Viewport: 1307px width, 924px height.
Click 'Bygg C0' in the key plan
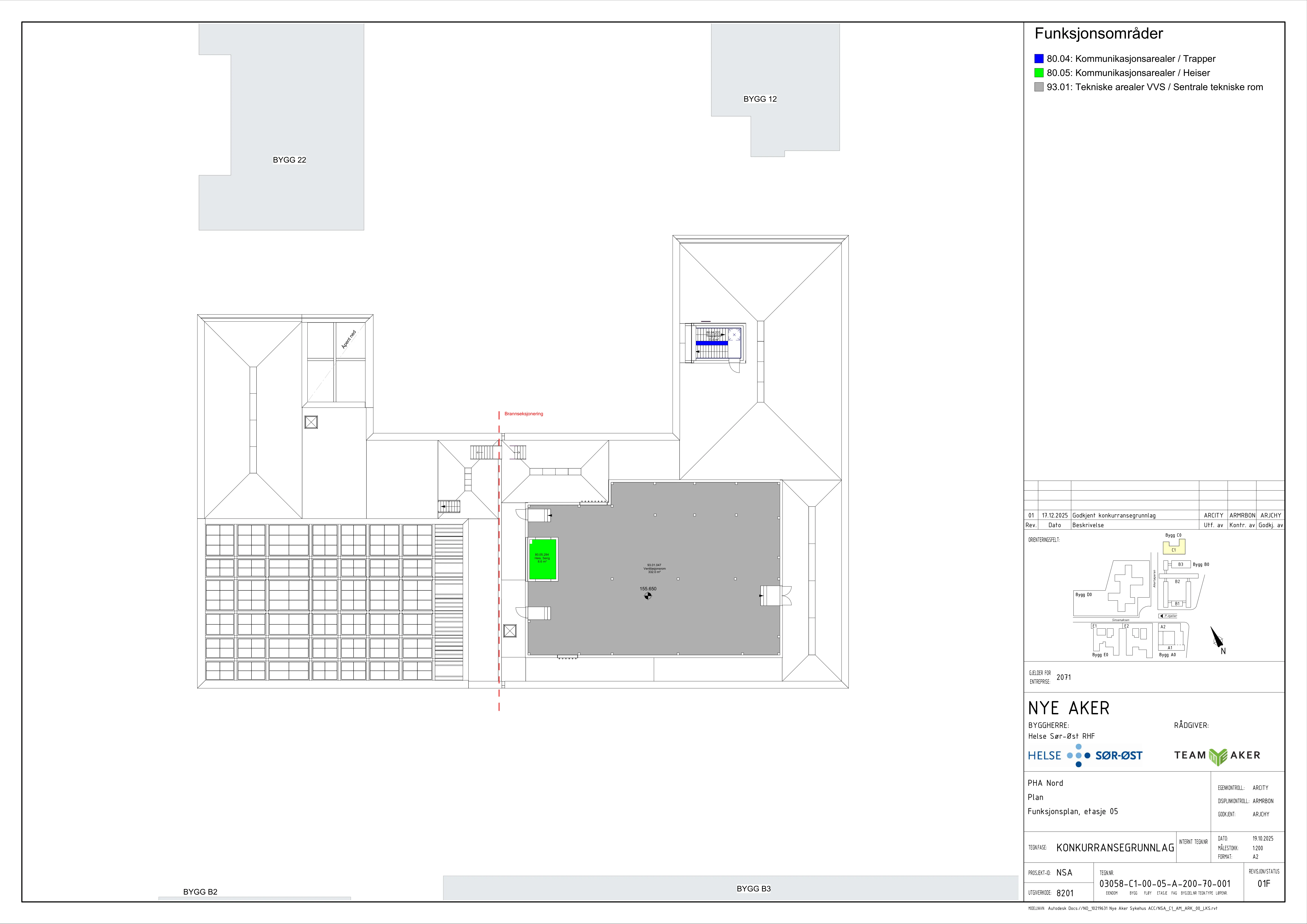(1173, 535)
